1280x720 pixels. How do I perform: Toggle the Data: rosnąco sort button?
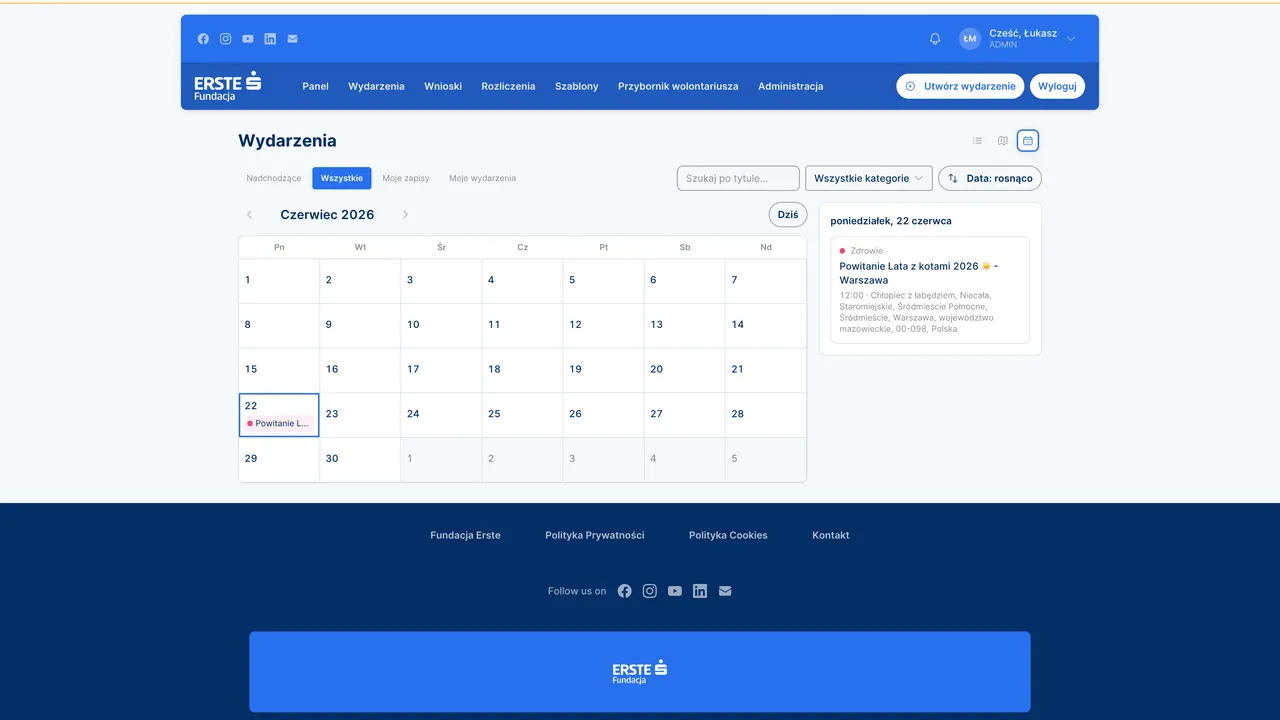pyautogui.click(x=990, y=178)
